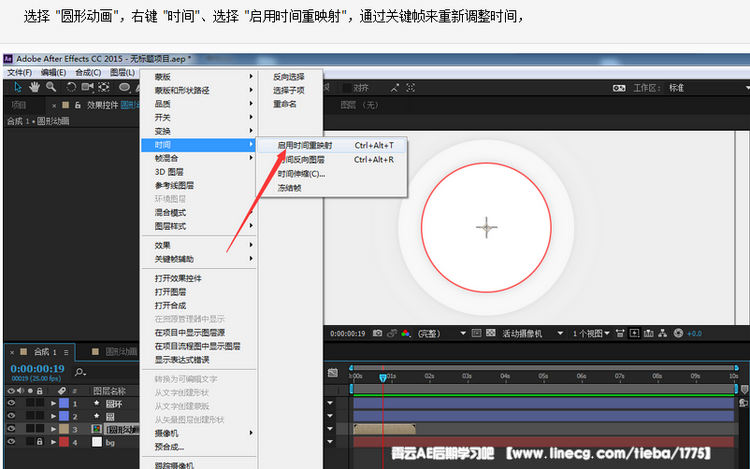The height and width of the screenshot is (469, 750).
Task: Select the Selection arrow tool
Action: coord(18,87)
